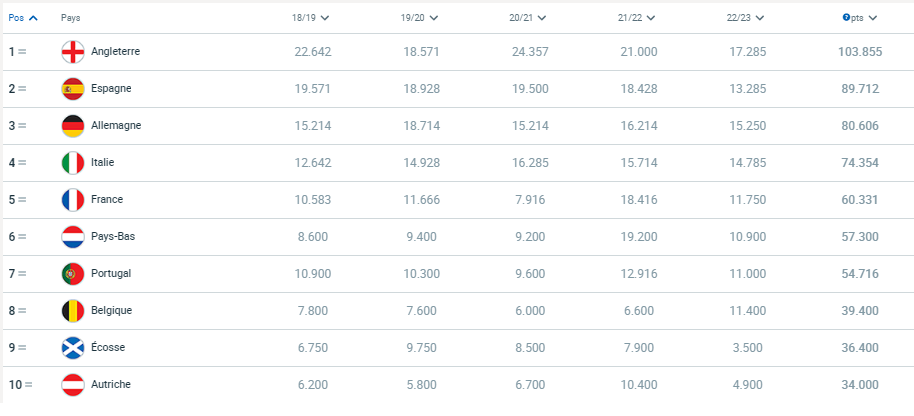Click the Italie flag icon
This screenshot has height=416, width=914.
point(73,163)
